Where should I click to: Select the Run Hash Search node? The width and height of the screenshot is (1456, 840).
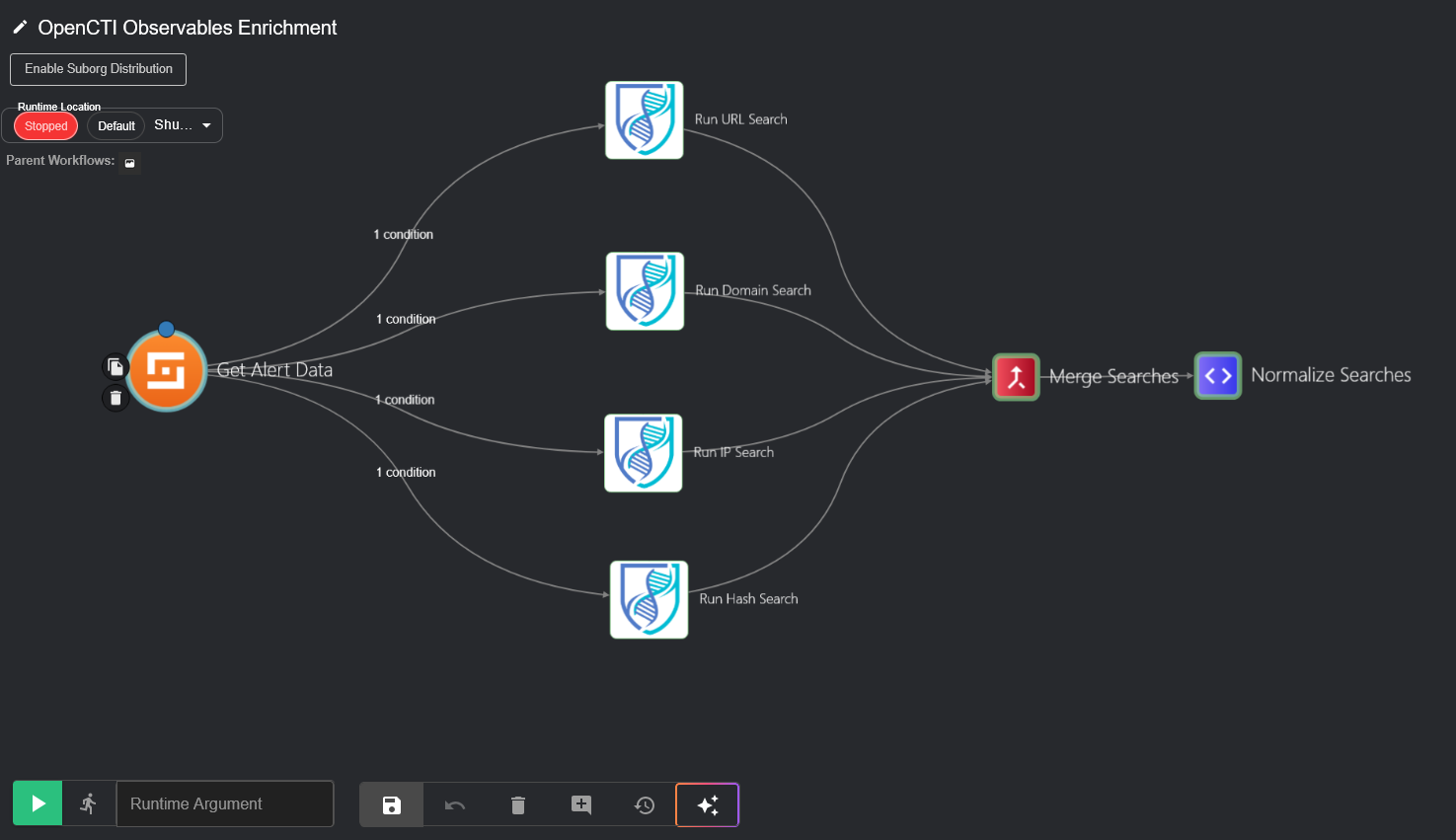click(x=650, y=600)
